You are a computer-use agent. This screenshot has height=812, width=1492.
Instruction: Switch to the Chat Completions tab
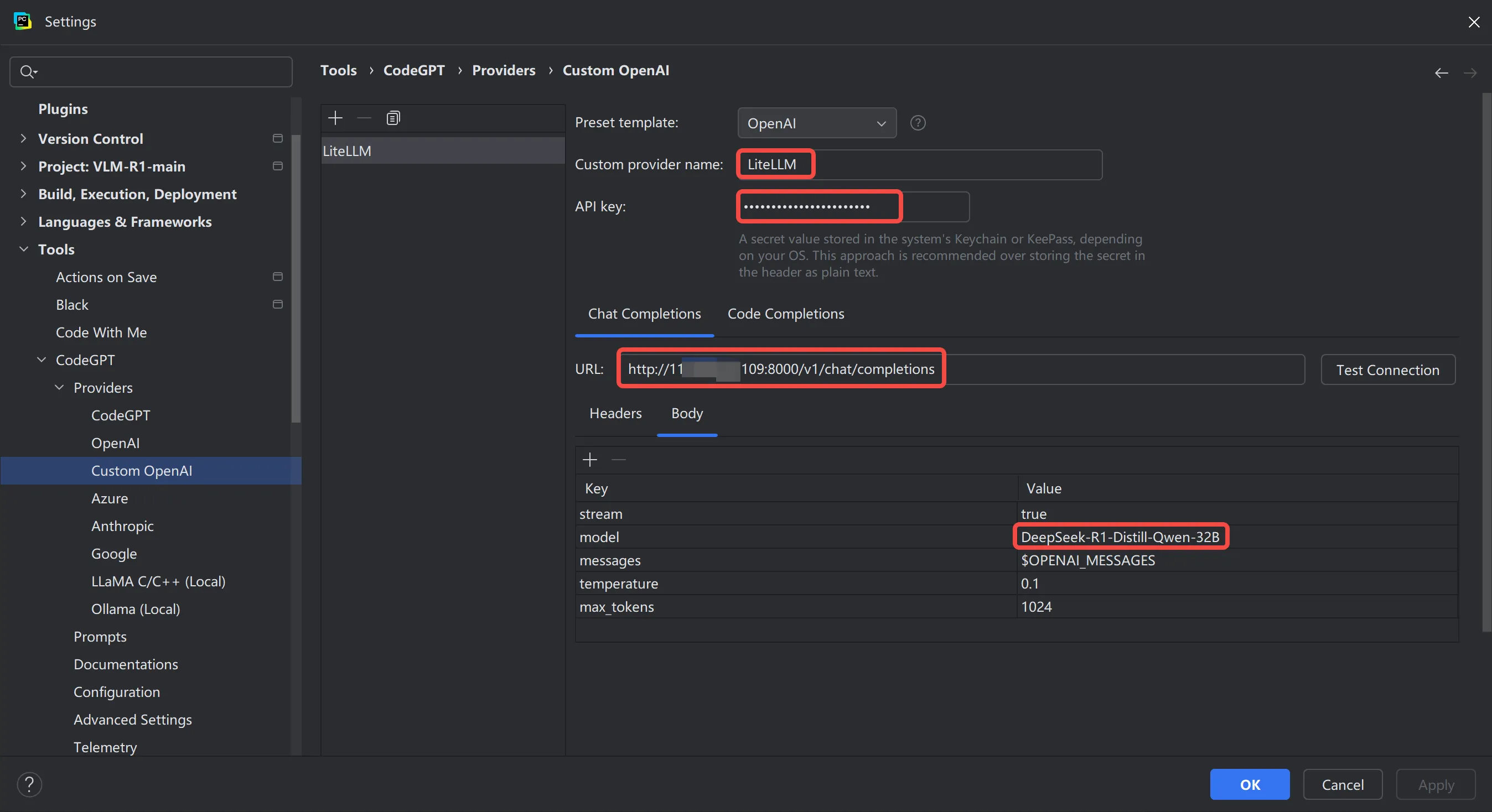644,314
